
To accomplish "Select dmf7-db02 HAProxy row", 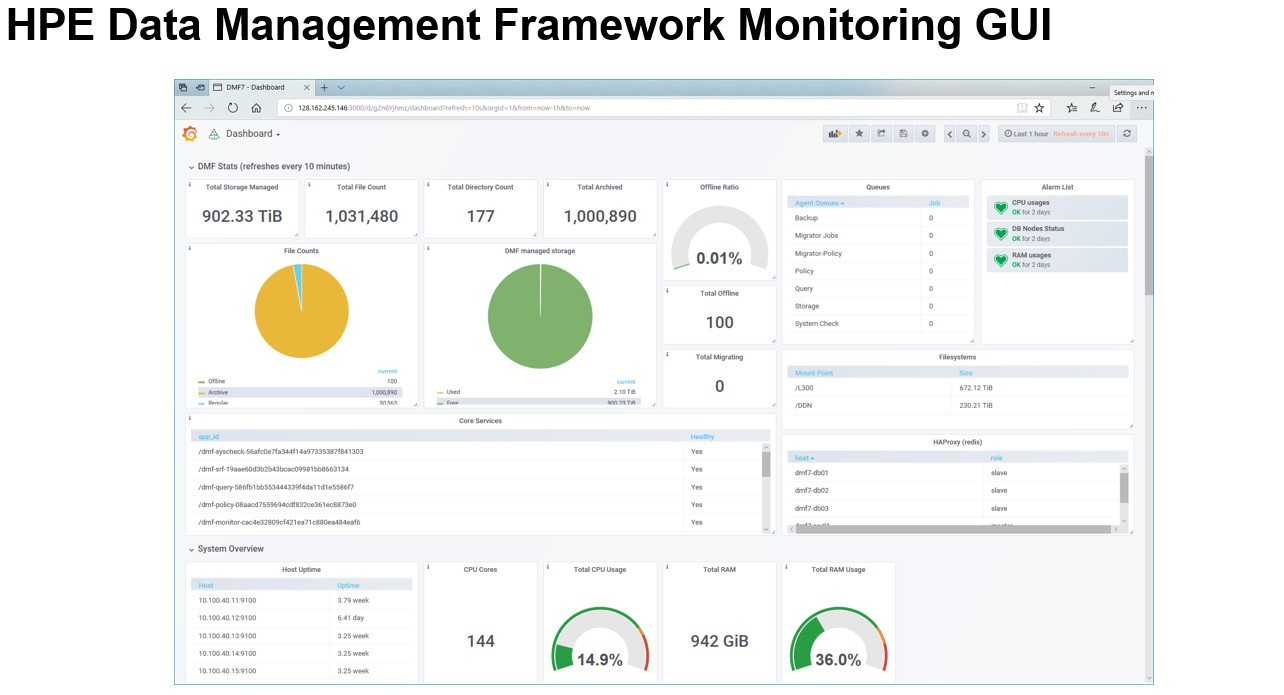I will point(953,491).
